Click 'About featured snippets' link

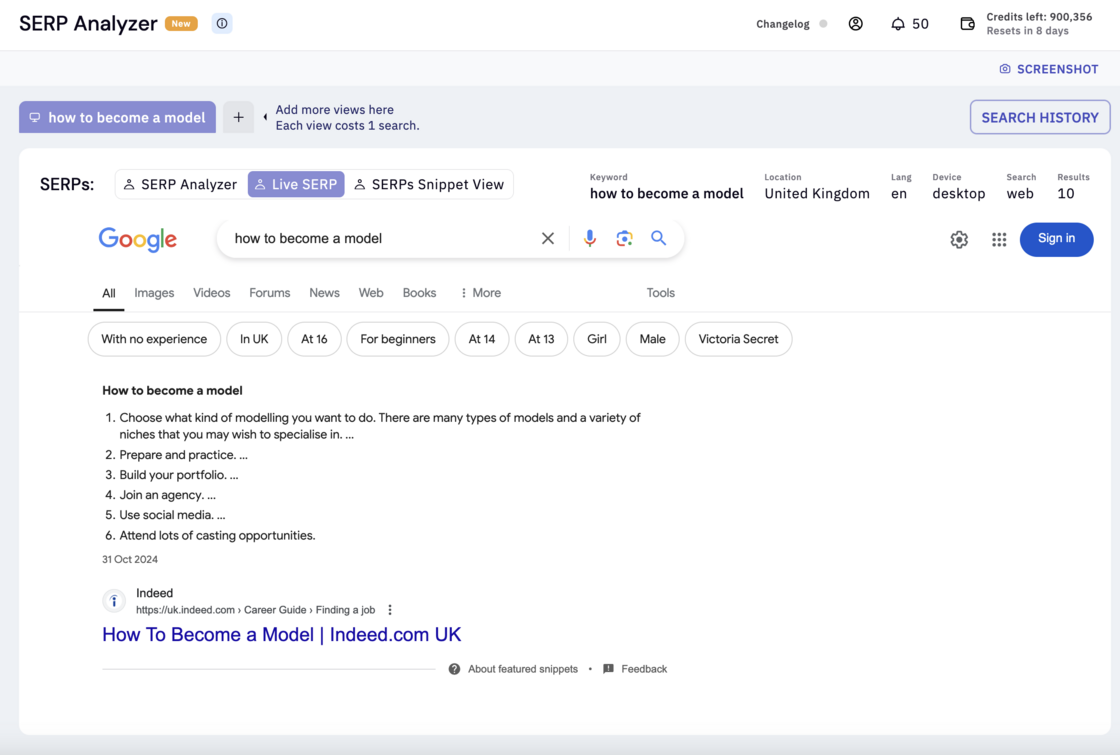pyautogui.click(x=523, y=669)
